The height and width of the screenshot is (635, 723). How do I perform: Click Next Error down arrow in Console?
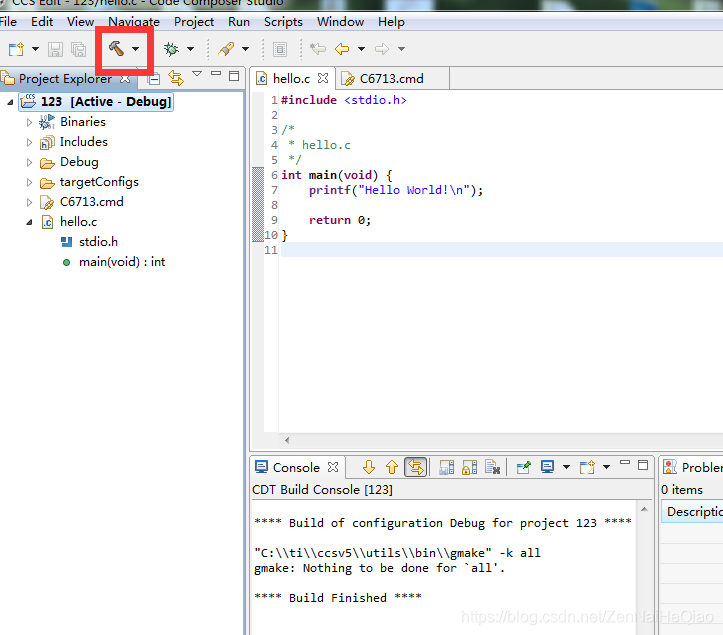(x=368, y=467)
